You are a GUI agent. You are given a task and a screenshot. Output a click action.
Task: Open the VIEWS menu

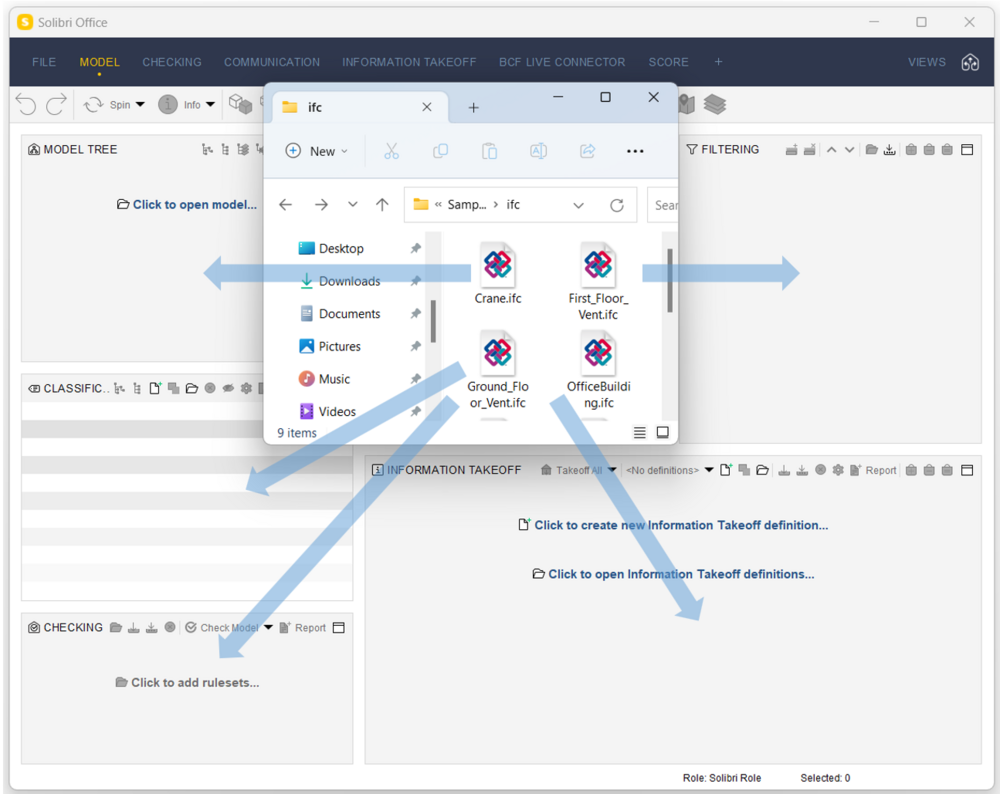(927, 62)
